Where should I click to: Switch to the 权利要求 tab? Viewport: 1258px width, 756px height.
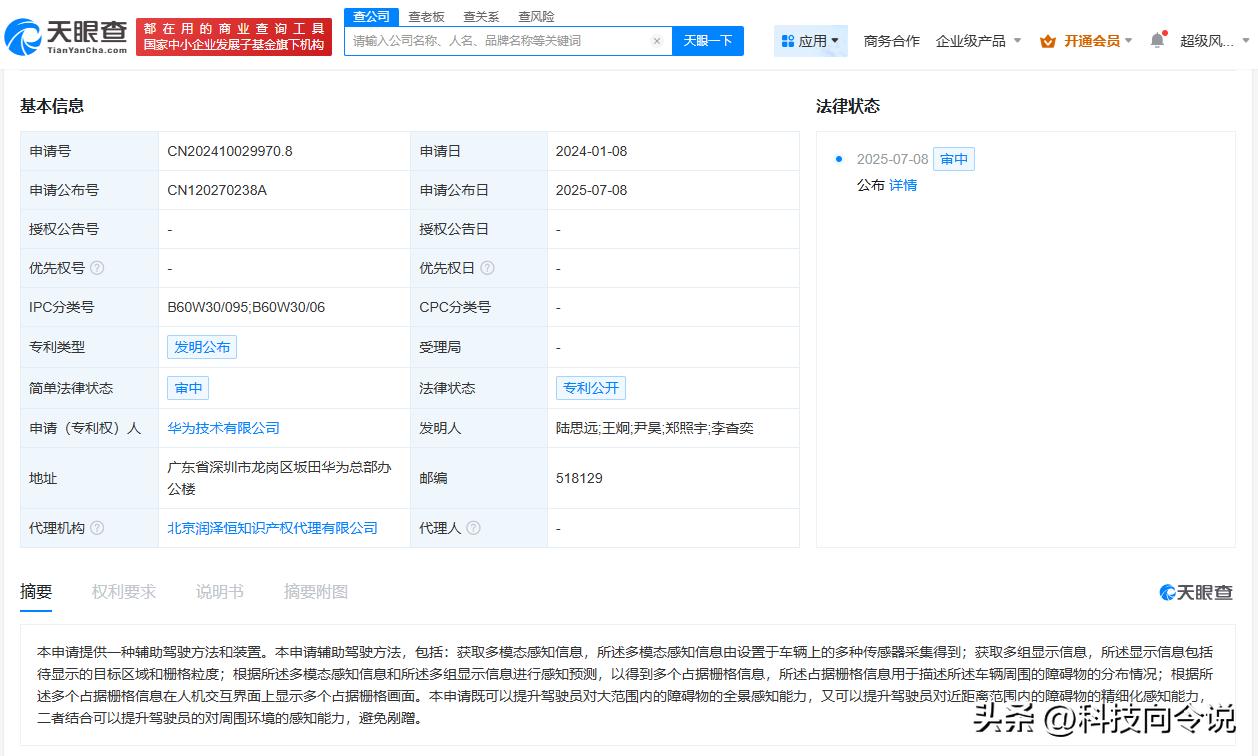coord(124,592)
